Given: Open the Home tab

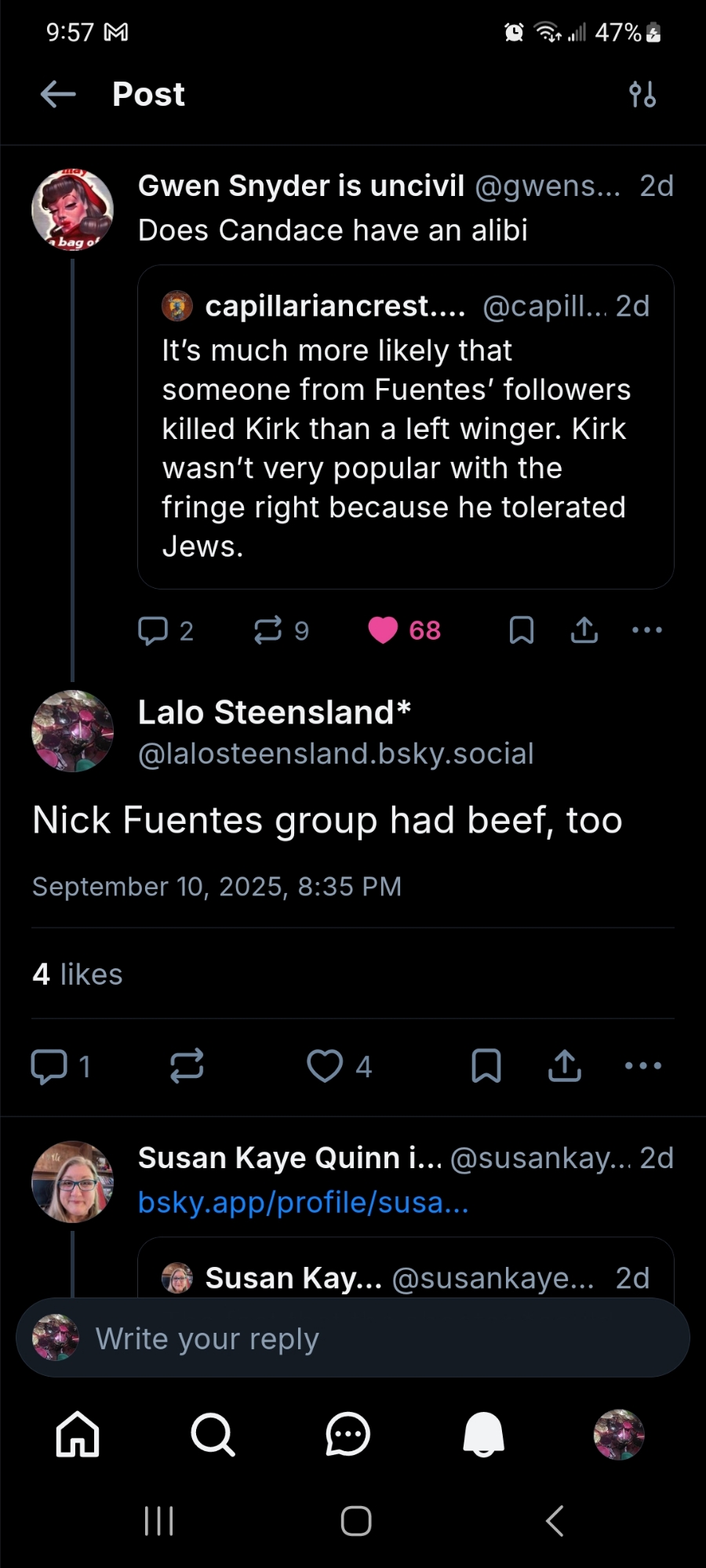Looking at the screenshot, I should click(x=78, y=1435).
